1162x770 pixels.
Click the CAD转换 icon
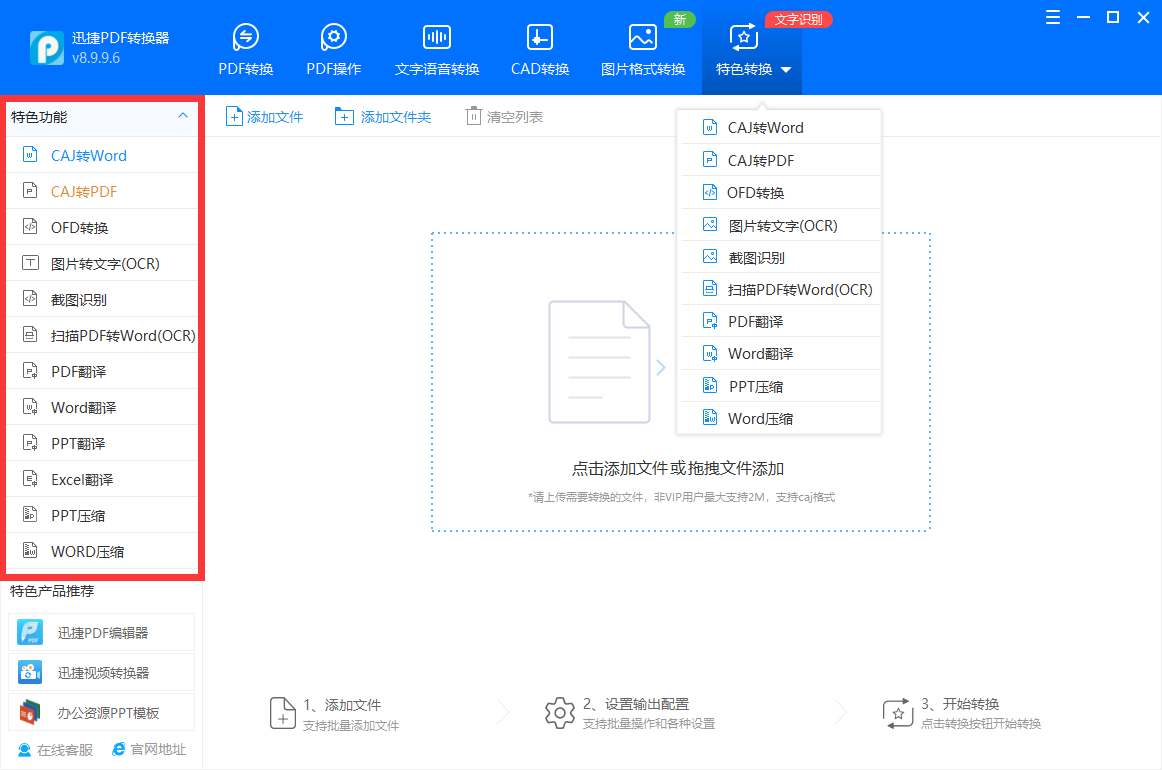(x=540, y=36)
